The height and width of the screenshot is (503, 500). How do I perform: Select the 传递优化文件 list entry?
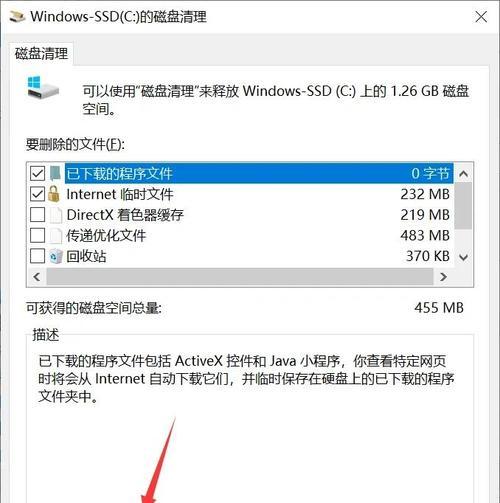point(240,236)
